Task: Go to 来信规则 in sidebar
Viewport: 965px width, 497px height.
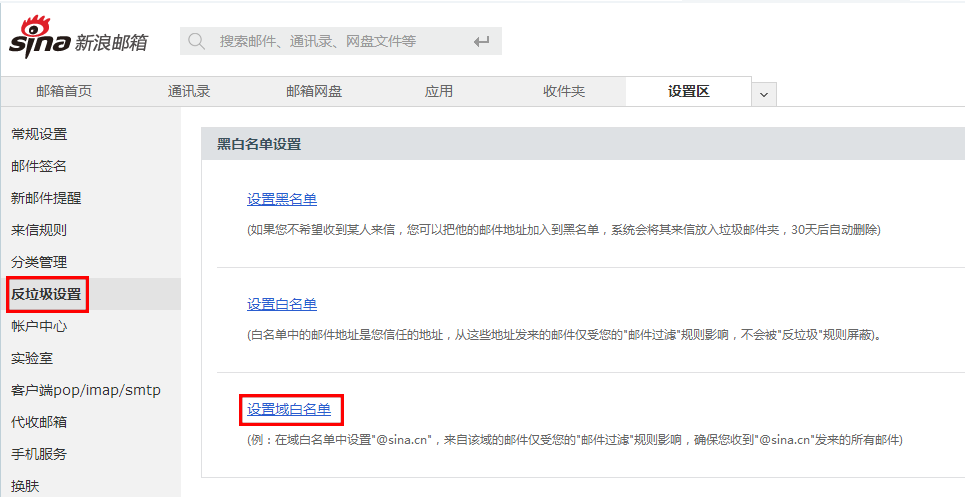Action: click(39, 230)
